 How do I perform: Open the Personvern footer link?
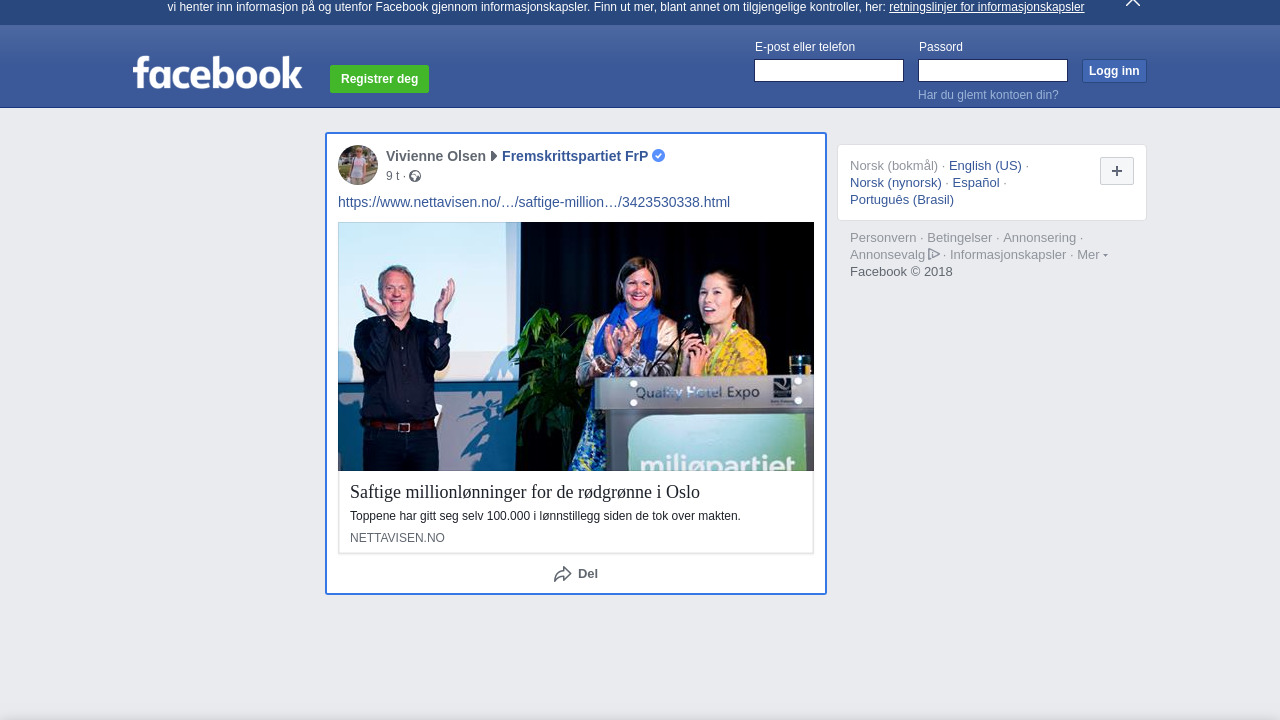883,238
